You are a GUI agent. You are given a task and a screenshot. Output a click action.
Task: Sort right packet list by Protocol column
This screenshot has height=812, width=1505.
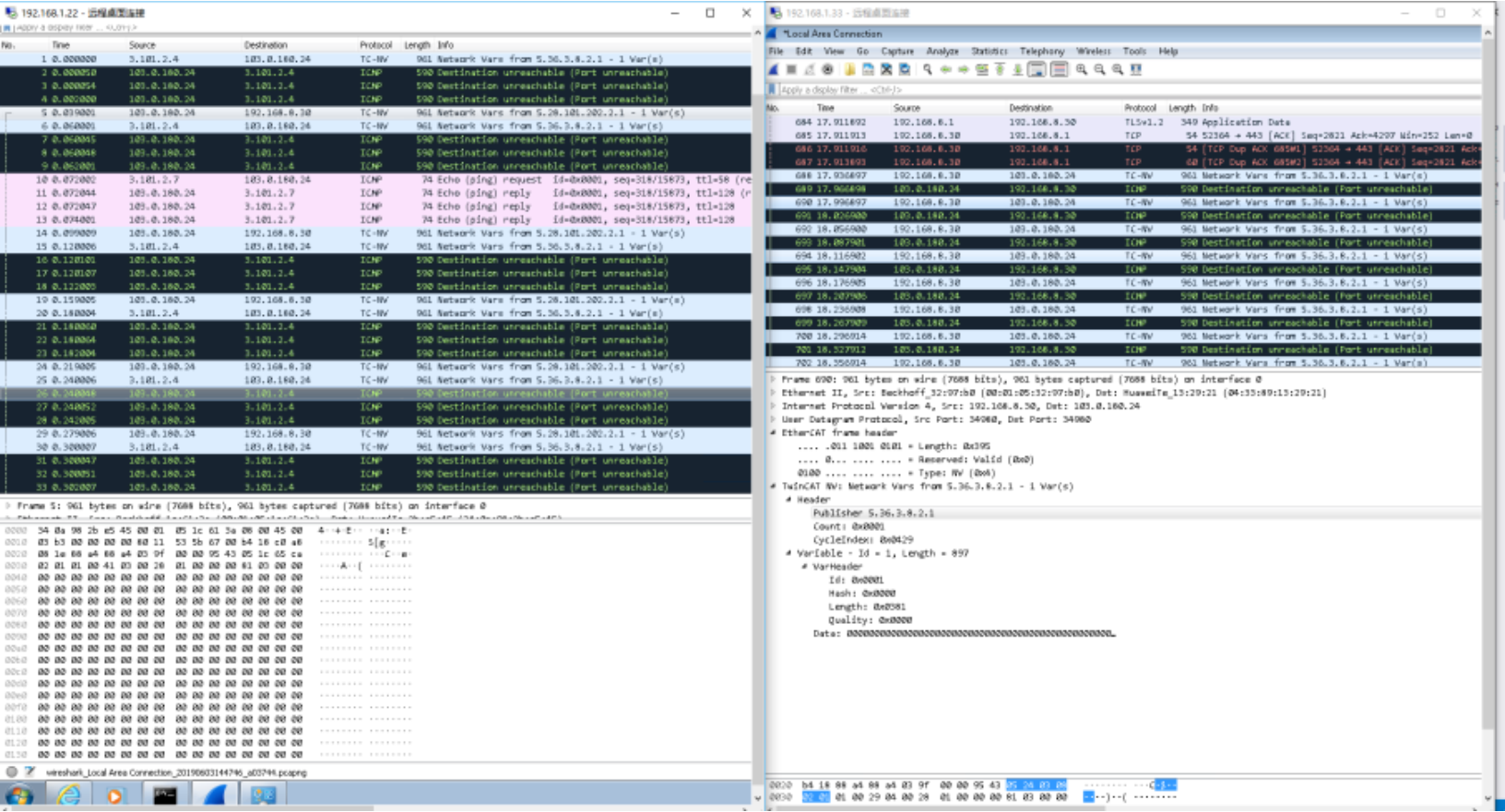tap(1140, 108)
